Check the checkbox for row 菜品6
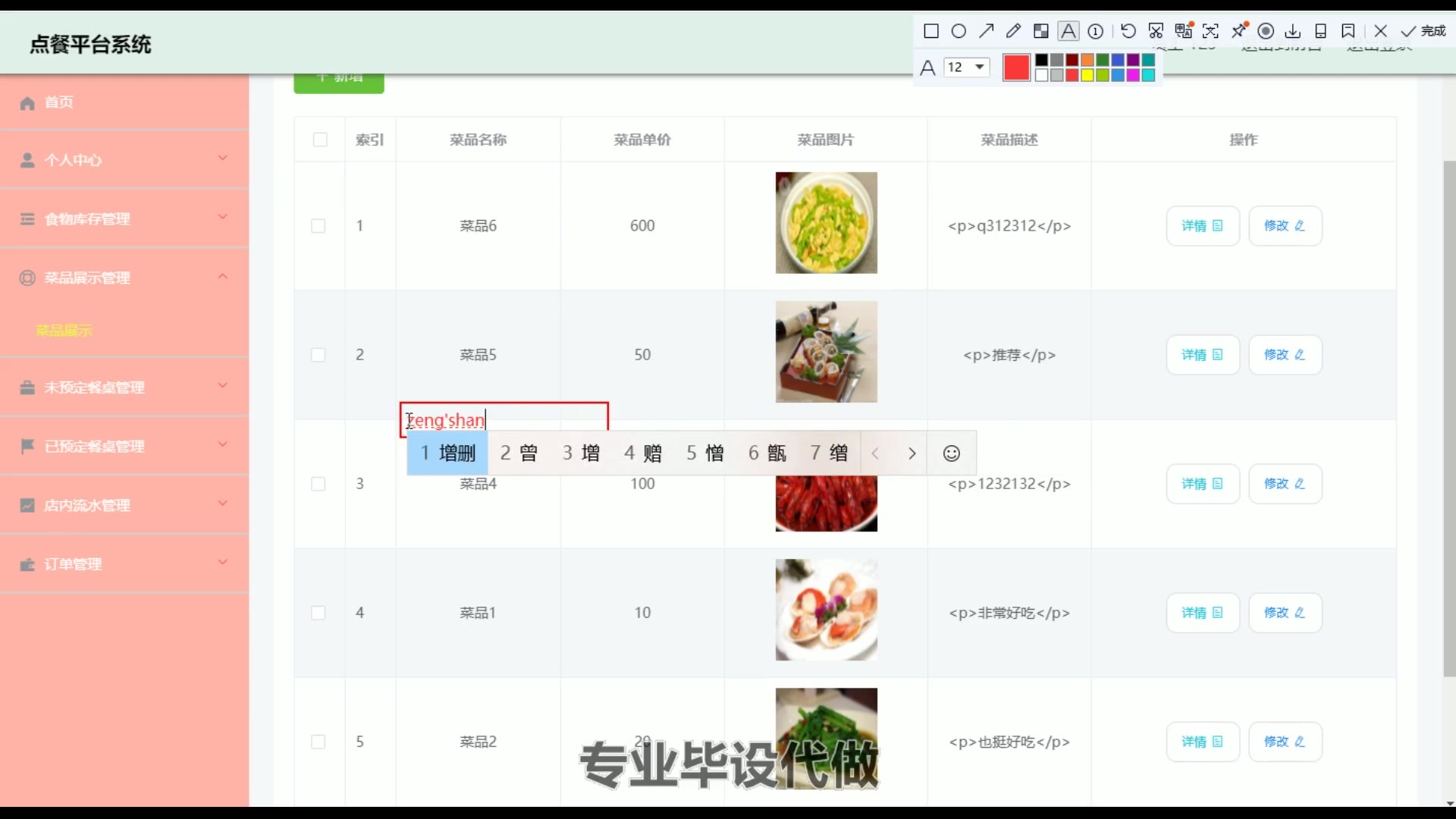The width and height of the screenshot is (1456, 819). pos(318,226)
